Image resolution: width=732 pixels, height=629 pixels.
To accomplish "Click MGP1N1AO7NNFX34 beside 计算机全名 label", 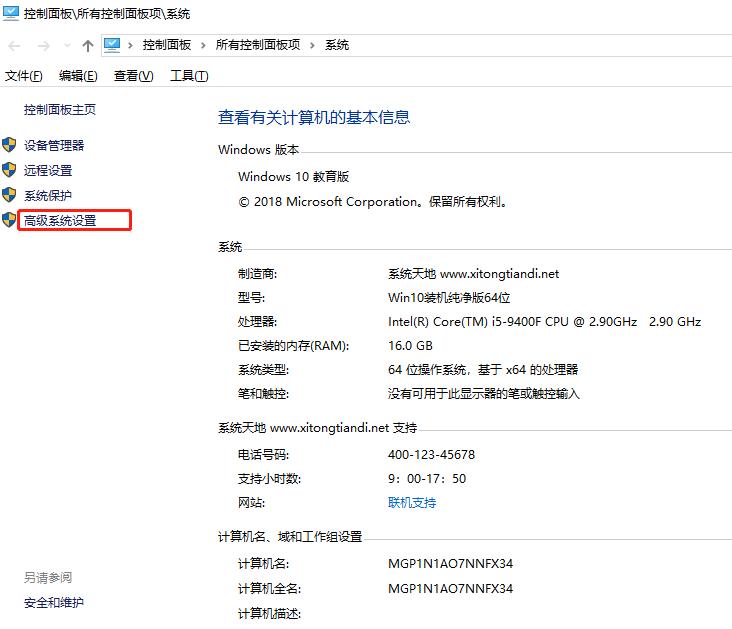I will 450,588.
